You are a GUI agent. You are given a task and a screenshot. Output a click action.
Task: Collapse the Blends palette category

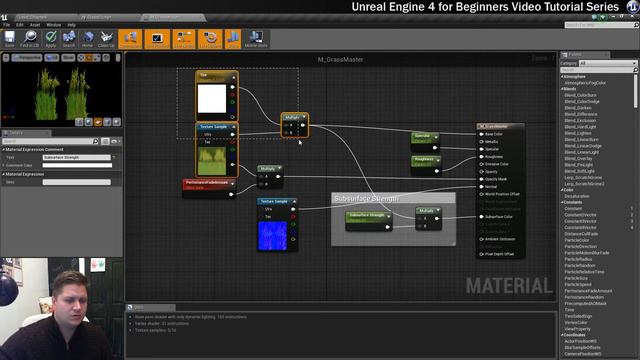tap(562, 89)
